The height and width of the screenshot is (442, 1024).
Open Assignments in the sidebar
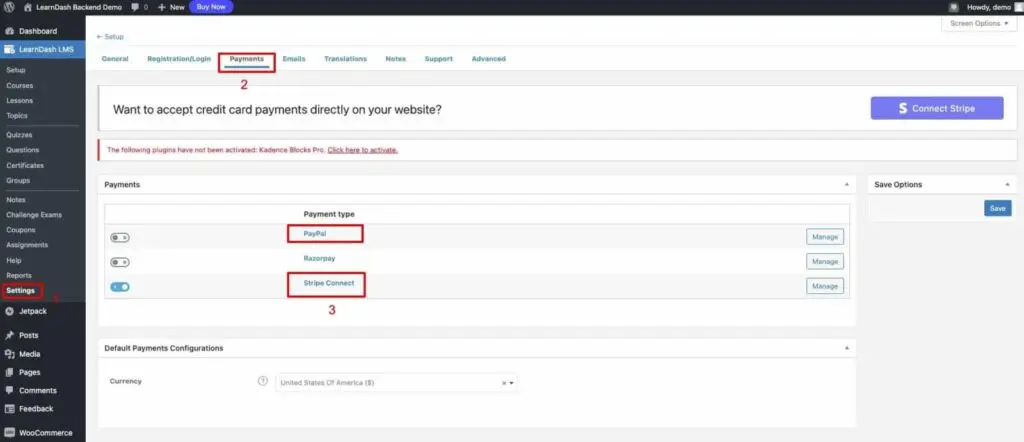(x=27, y=245)
